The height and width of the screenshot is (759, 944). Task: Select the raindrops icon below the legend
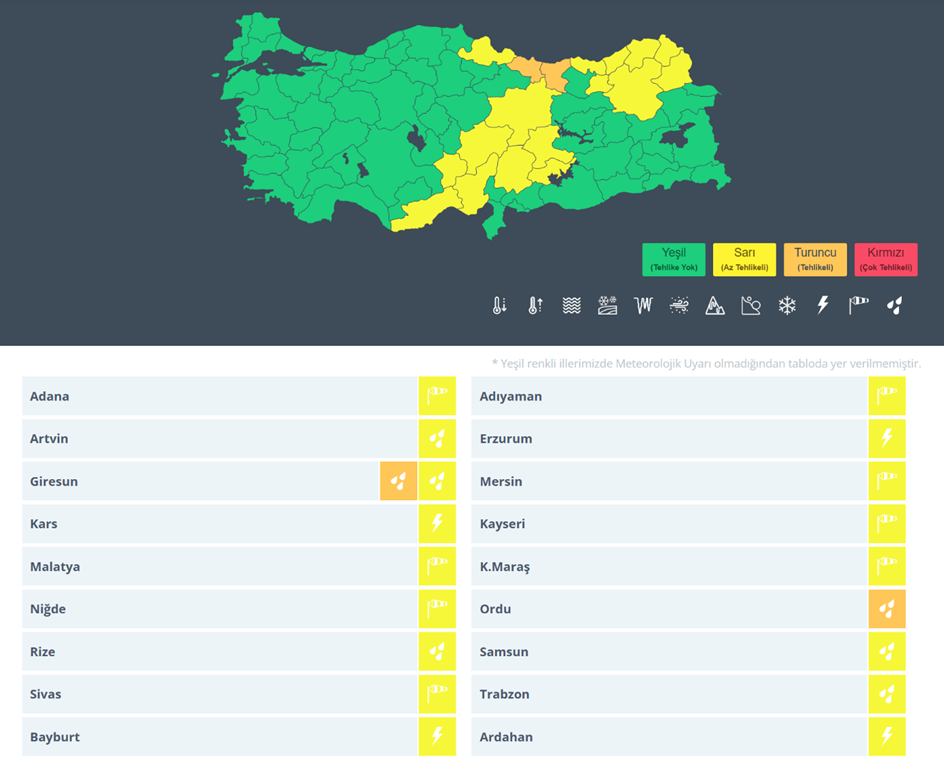click(895, 306)
